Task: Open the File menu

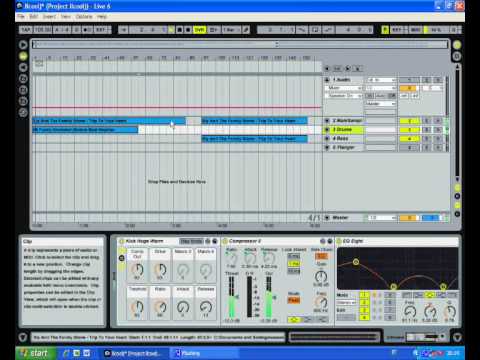Action: 21,16
